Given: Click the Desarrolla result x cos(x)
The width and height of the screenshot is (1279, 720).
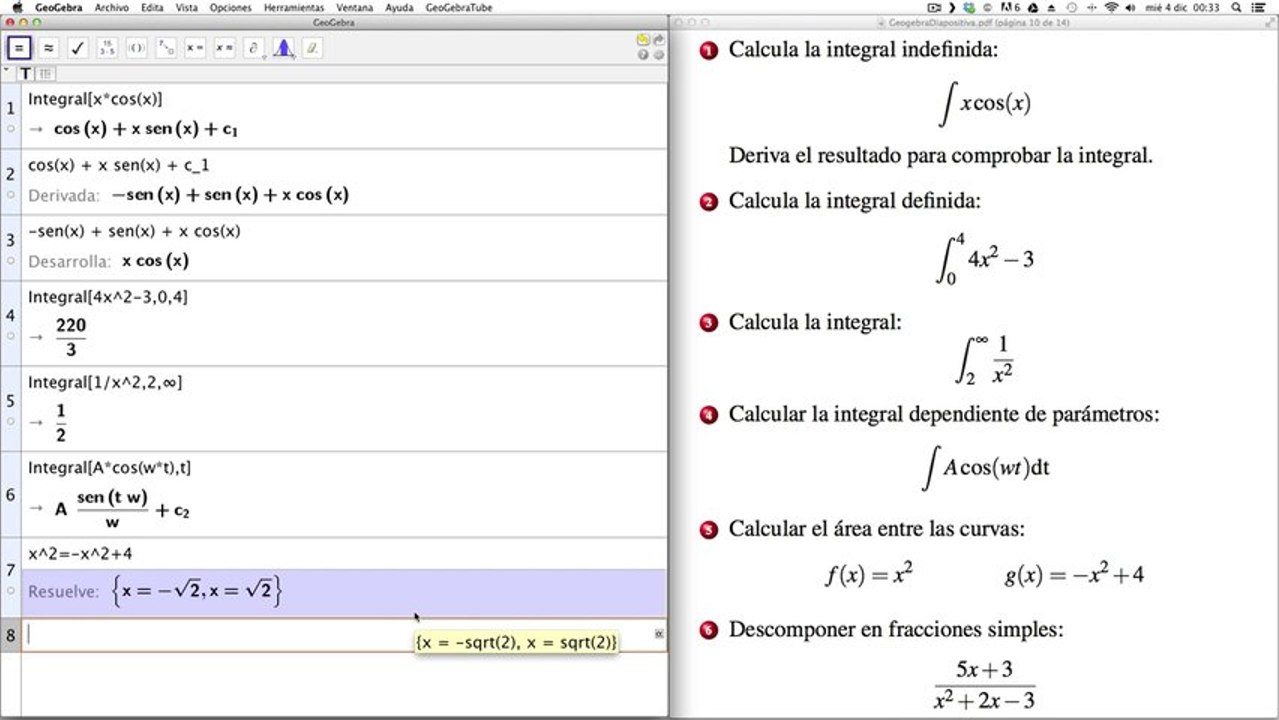Looking at the screenshot, I should point(155,261).
